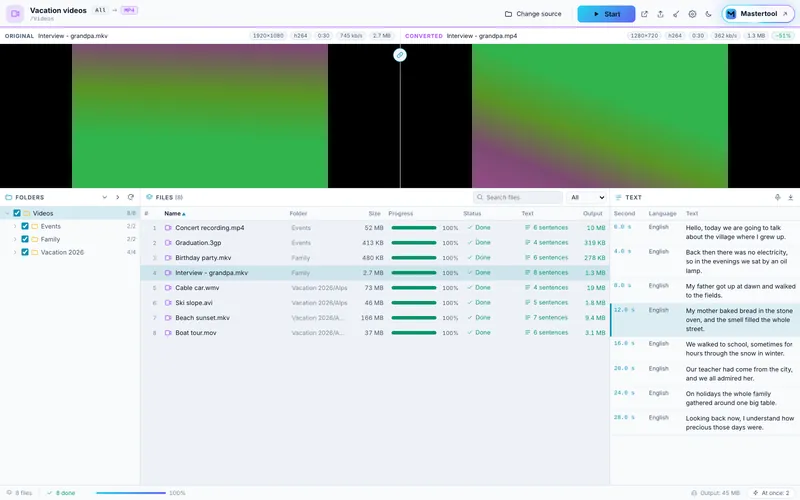Click progress bar of Concert recording.mp4

point(414,228)
